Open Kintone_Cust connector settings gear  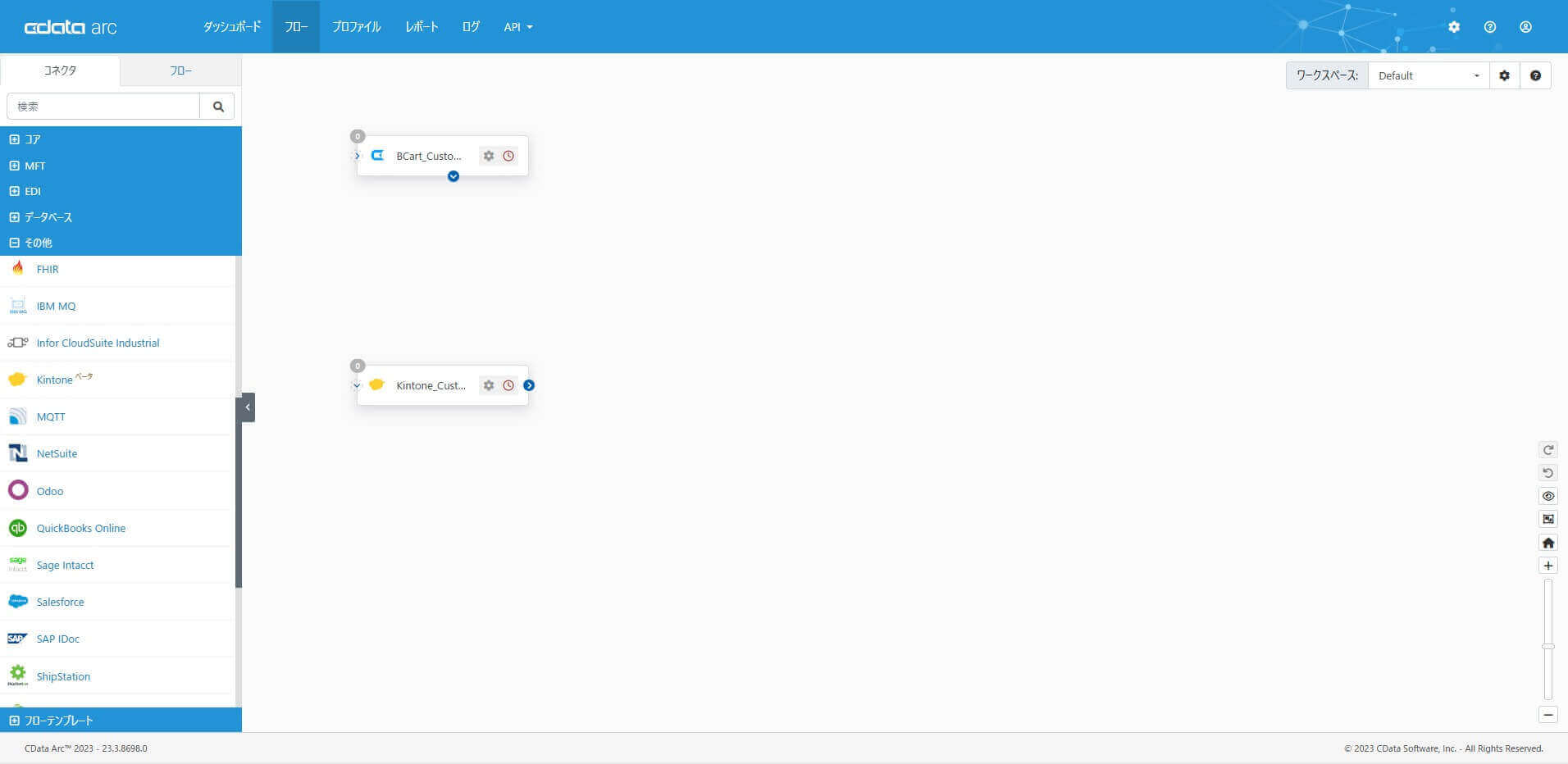tap(489, 385)
